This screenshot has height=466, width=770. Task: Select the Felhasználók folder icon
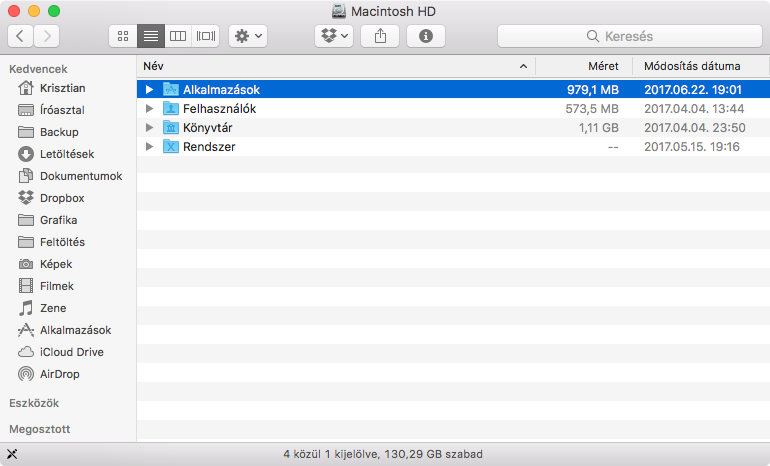170,108
